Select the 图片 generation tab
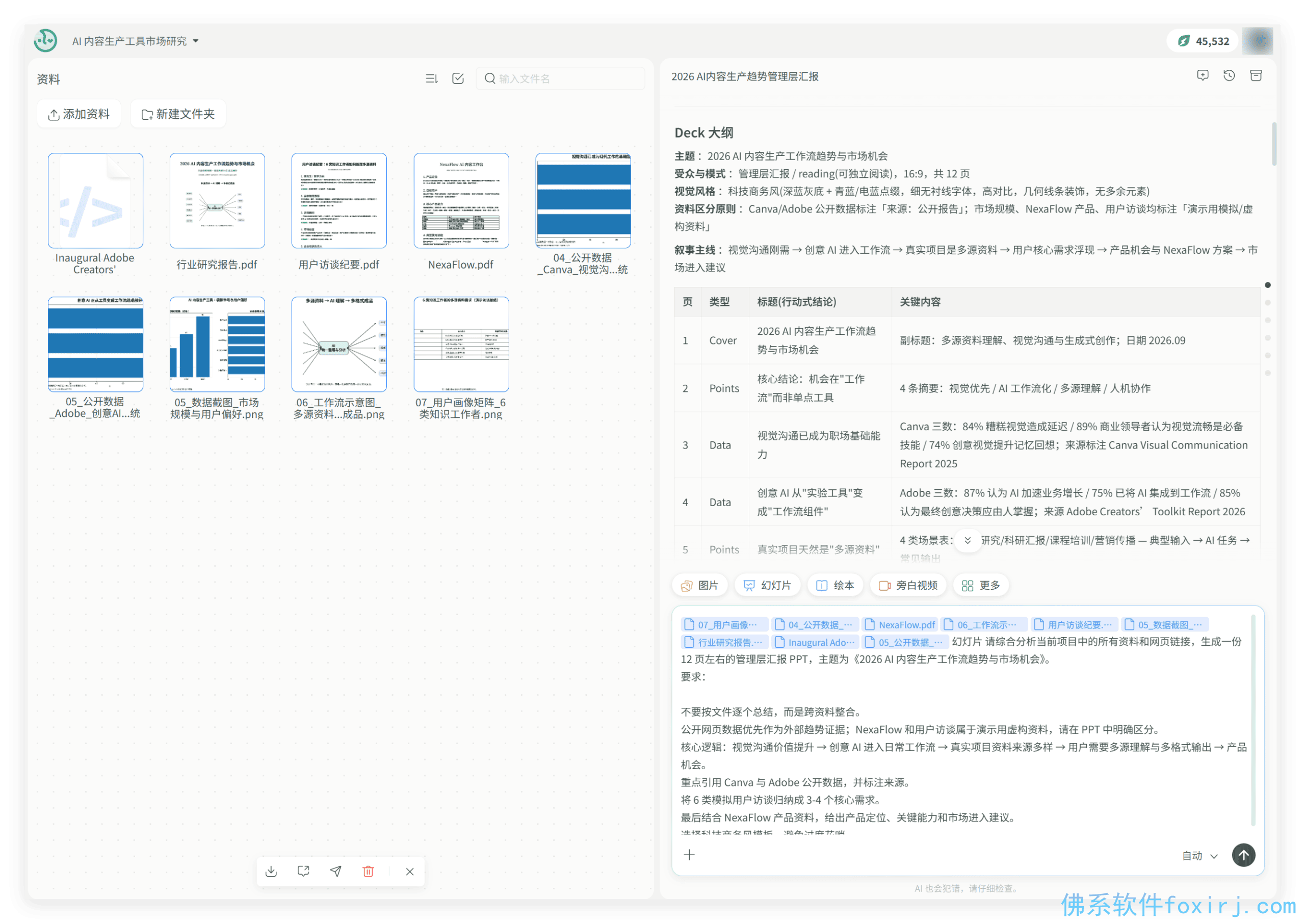This screenshot has width=1305, height=924. [x=699, y=585]
